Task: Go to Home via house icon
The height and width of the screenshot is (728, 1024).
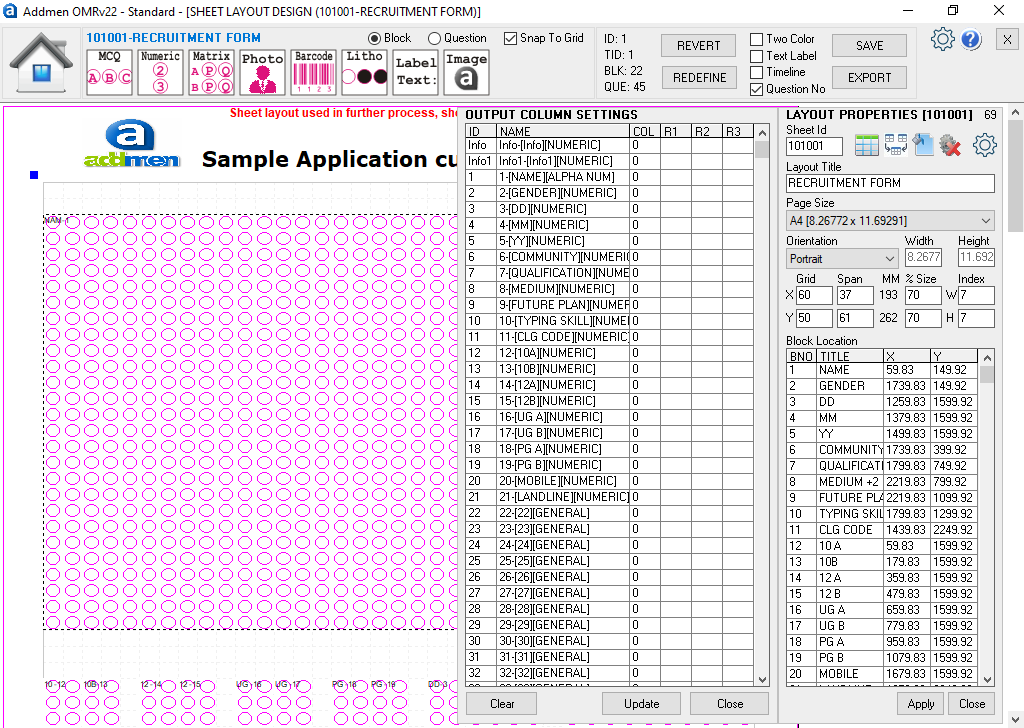Action: (41, 64)
